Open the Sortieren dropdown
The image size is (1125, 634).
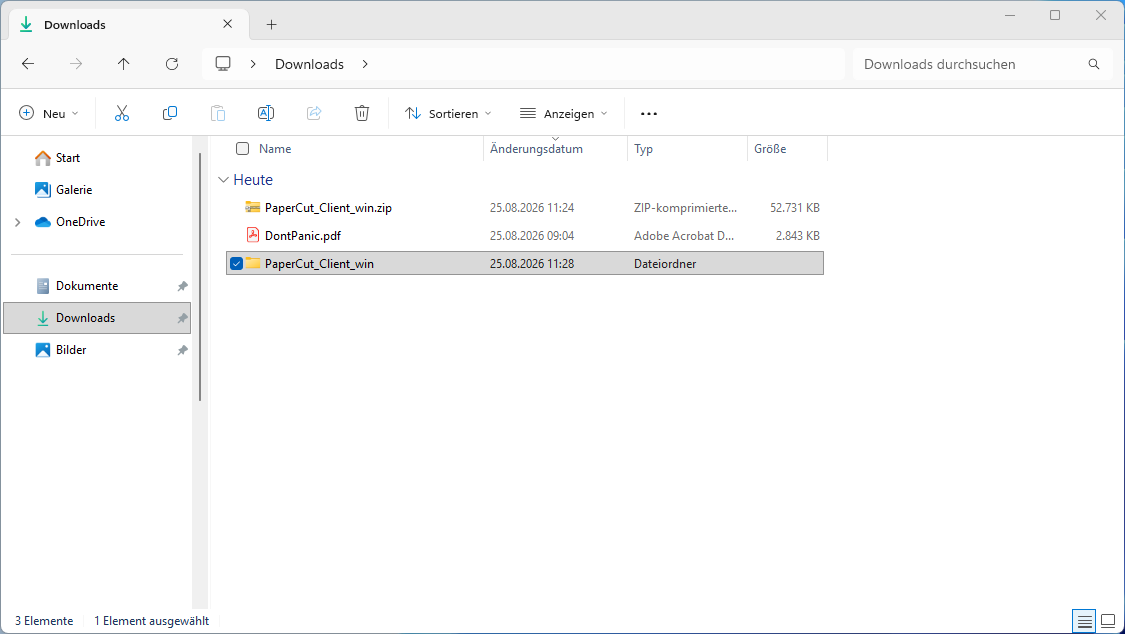click(448, 113)
